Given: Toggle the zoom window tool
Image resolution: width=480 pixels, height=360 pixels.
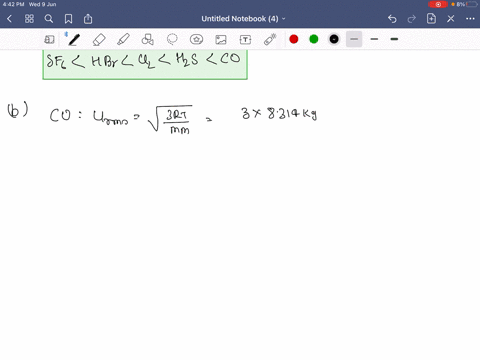Looking at the screenshot, I should tap(49, 40).
